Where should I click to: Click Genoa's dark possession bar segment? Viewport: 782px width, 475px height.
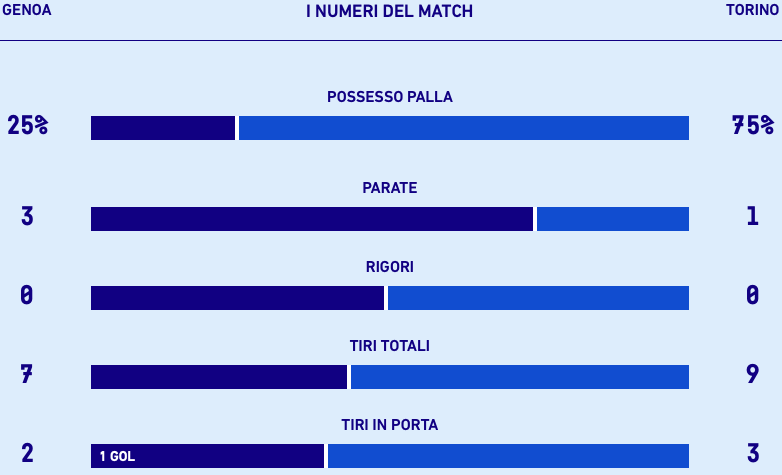(x=163, y=128)
